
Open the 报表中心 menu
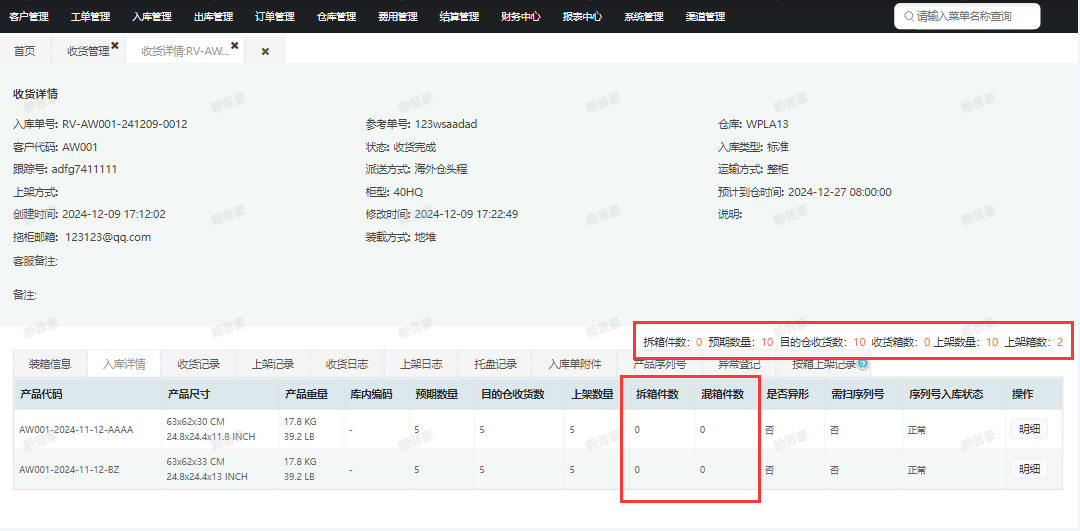coord(582,17)
